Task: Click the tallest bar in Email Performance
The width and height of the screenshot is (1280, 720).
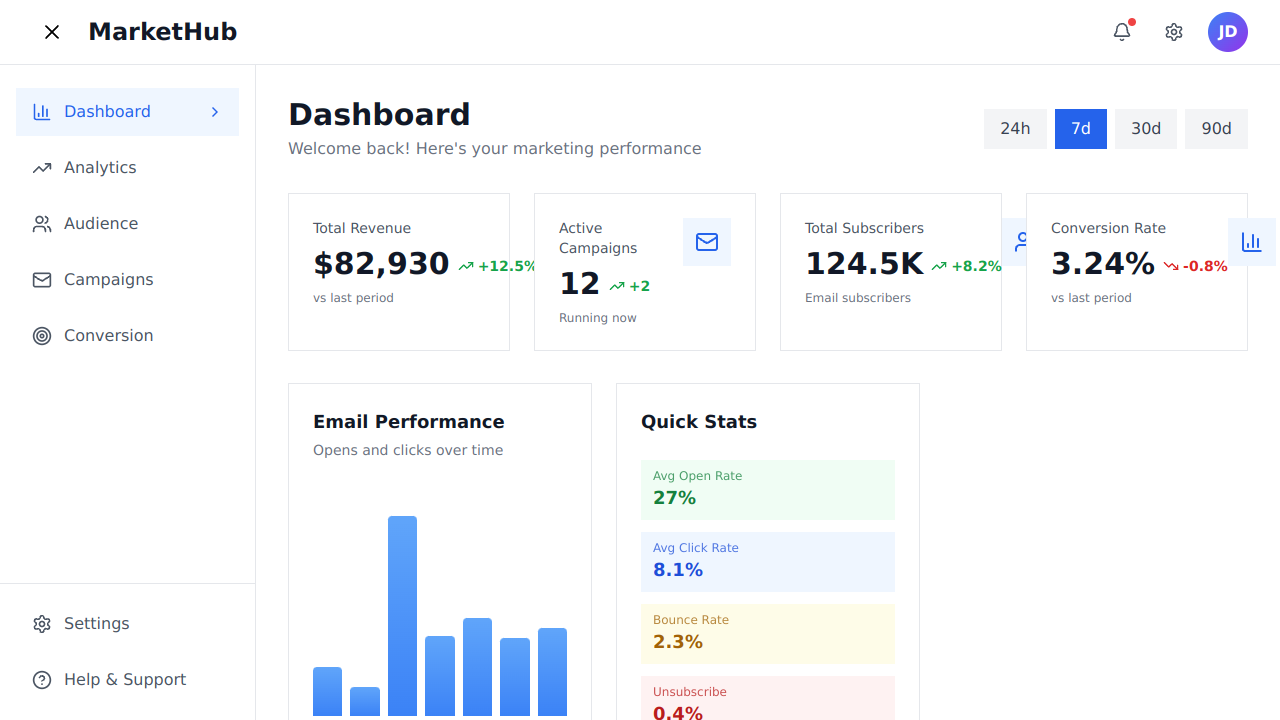Action: tap(402, 615)
